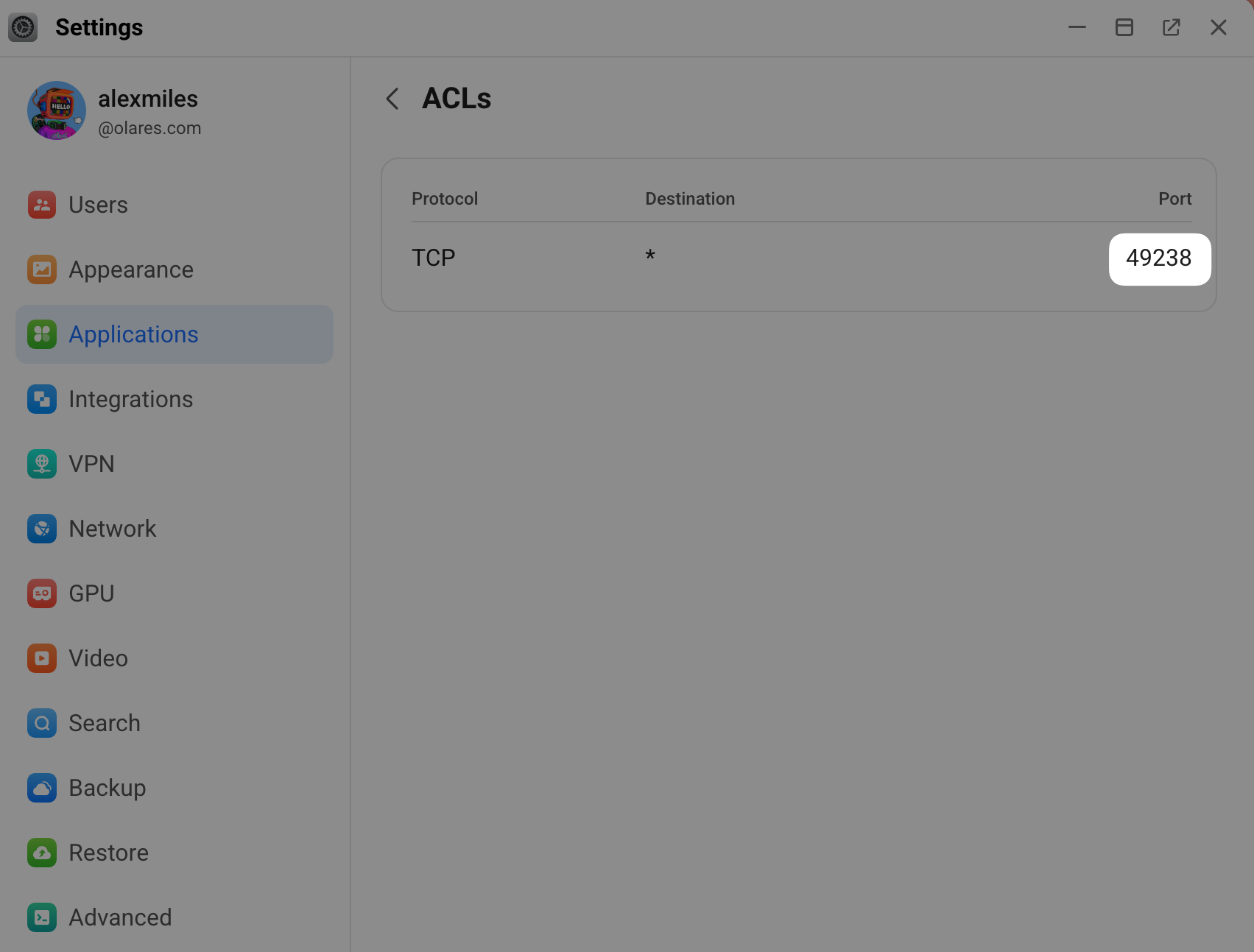
Task: Click the GPU icon in sidebar
Action: coord(42,593)
